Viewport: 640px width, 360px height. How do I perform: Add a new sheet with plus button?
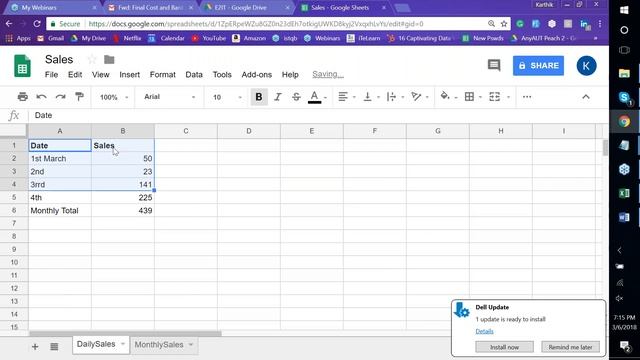pos(35,347)
